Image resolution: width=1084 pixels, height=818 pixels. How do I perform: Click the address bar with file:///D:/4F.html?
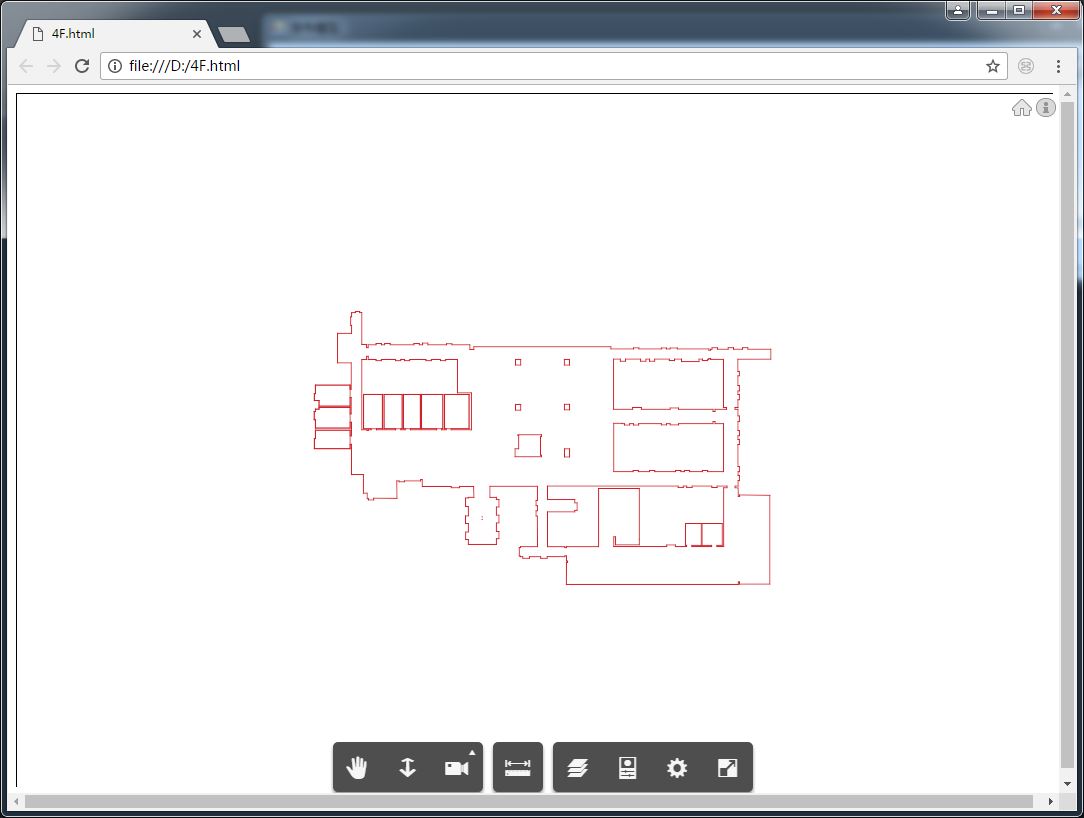[553, 66]
